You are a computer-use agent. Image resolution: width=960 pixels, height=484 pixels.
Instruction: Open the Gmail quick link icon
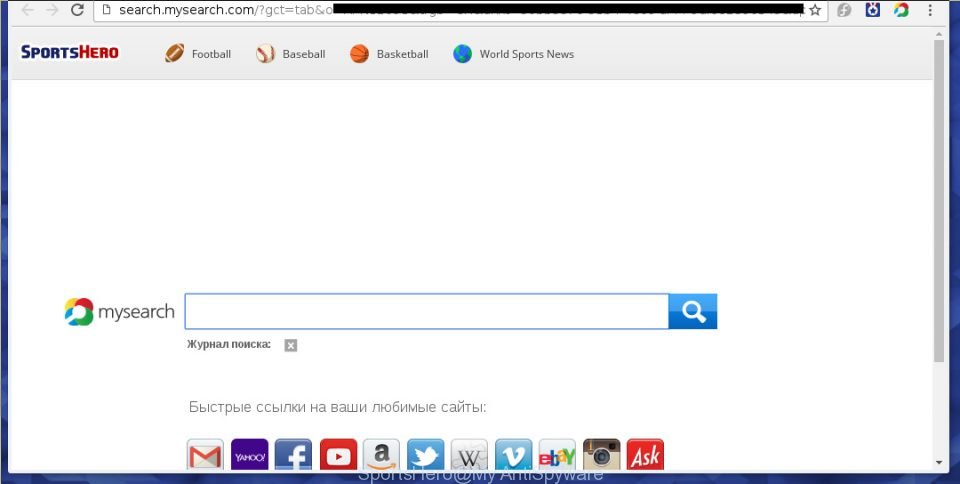(x=205, y=454)
